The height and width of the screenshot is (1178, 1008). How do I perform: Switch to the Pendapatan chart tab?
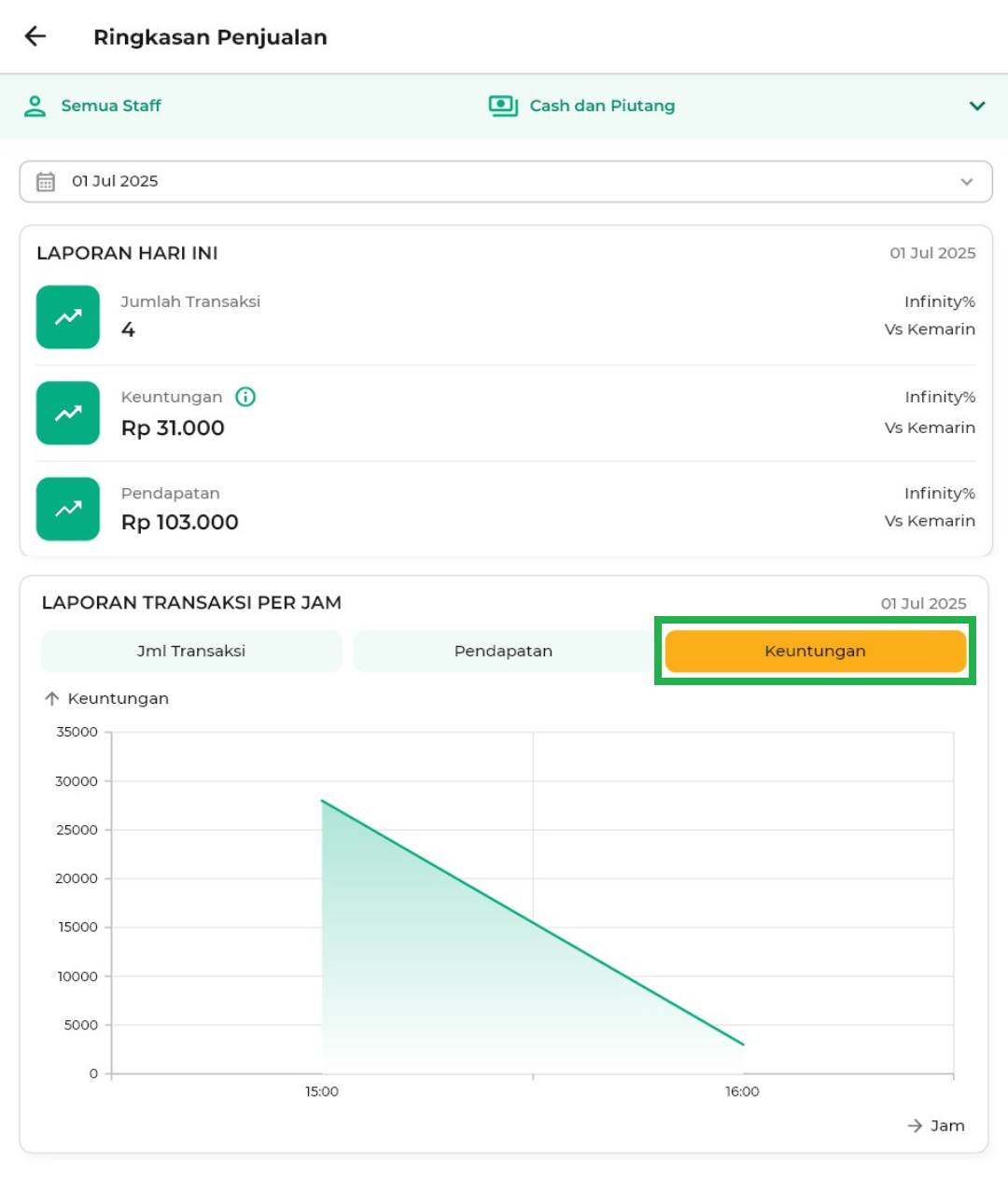[503, 651]
